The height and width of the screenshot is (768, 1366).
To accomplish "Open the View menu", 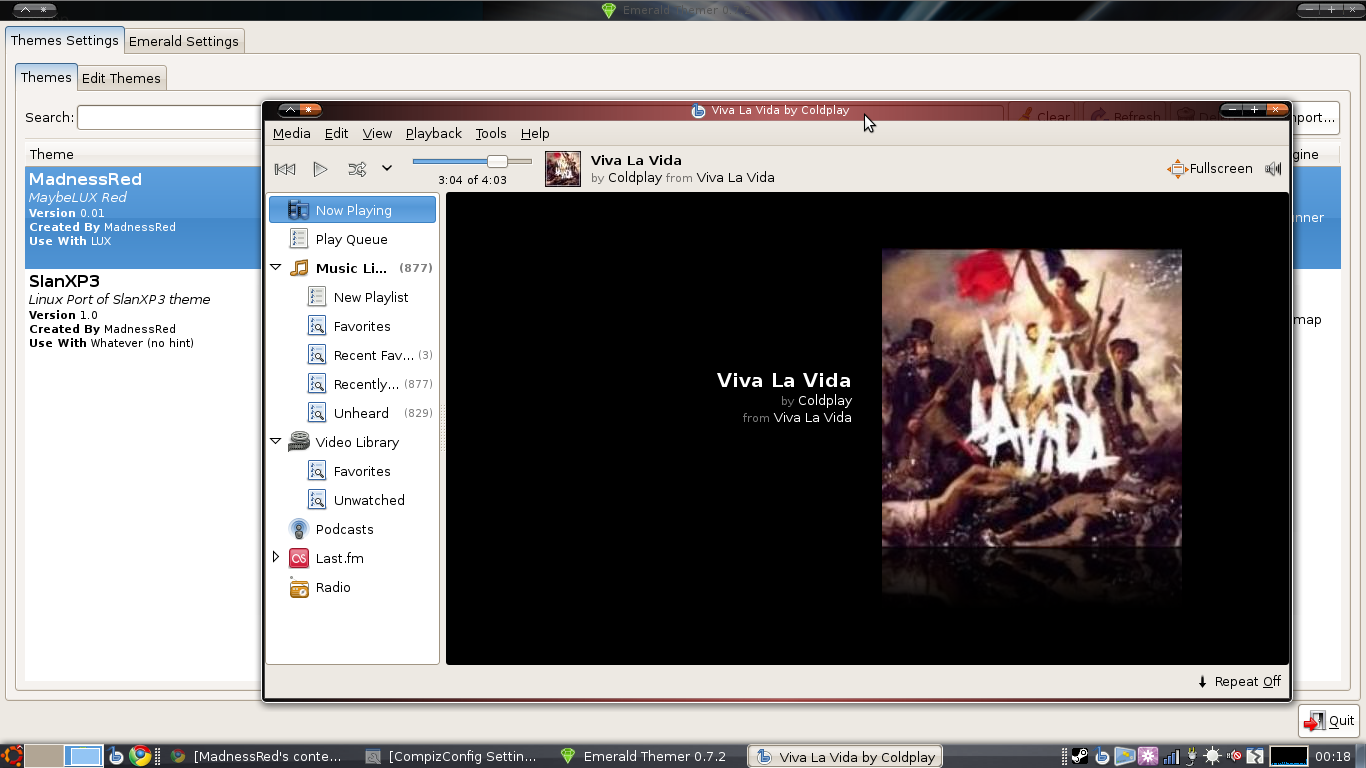I will coord(377,133).
